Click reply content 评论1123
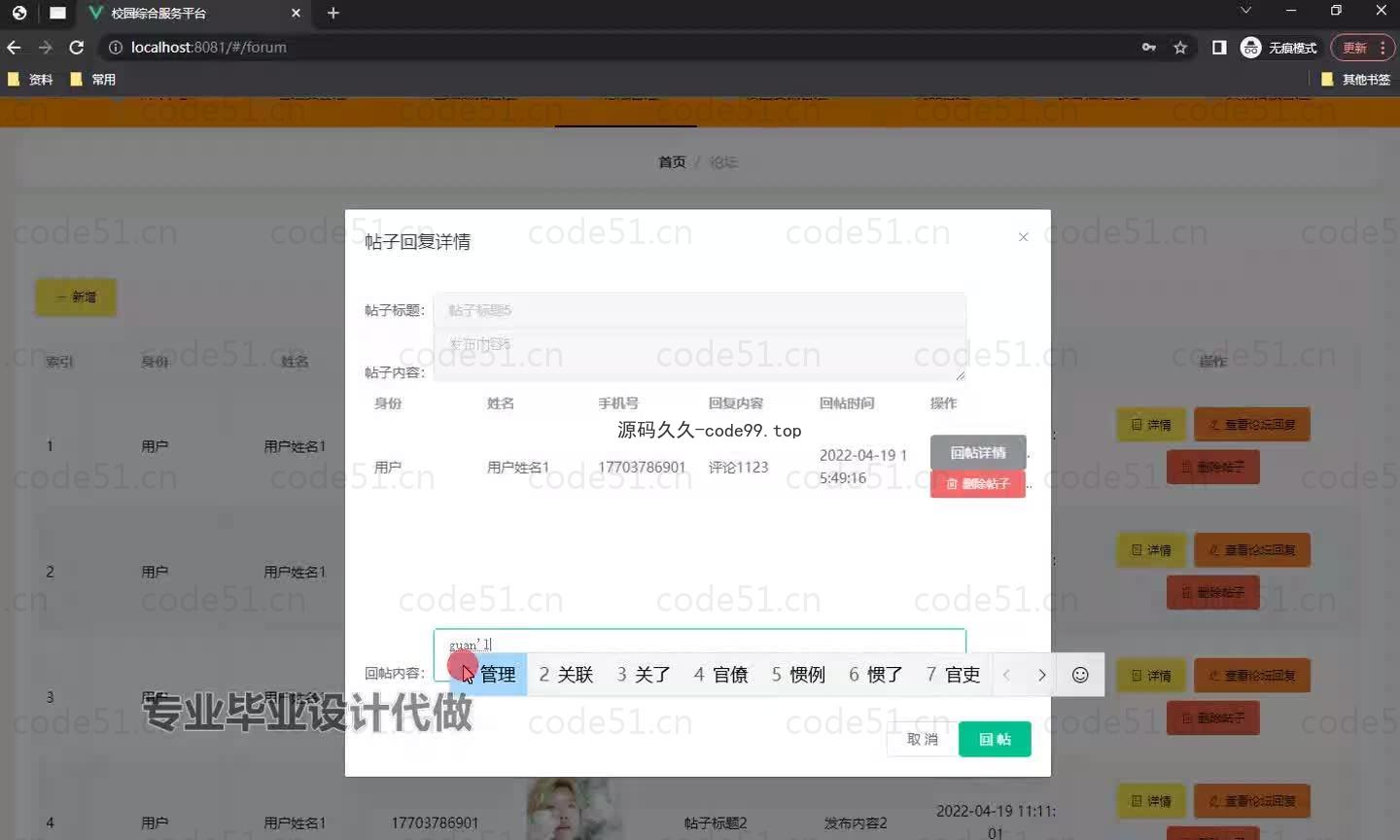 (x=738, y=468)
